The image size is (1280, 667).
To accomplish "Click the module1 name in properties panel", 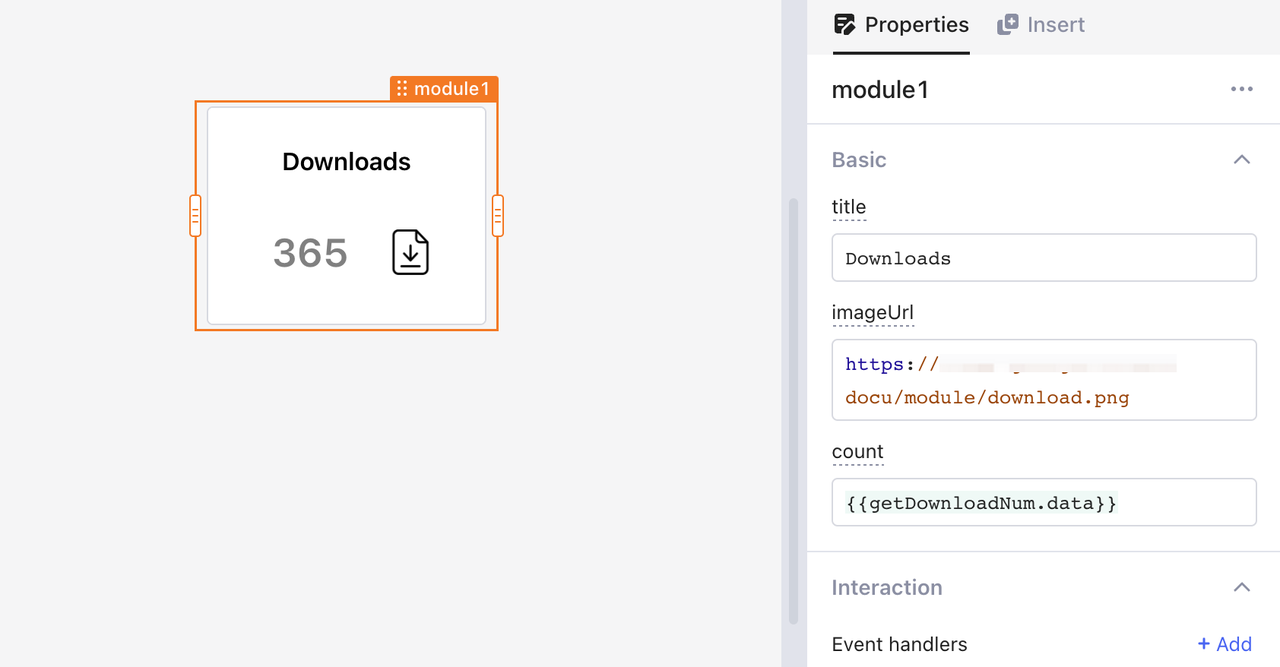I will (x=880, y=90).
